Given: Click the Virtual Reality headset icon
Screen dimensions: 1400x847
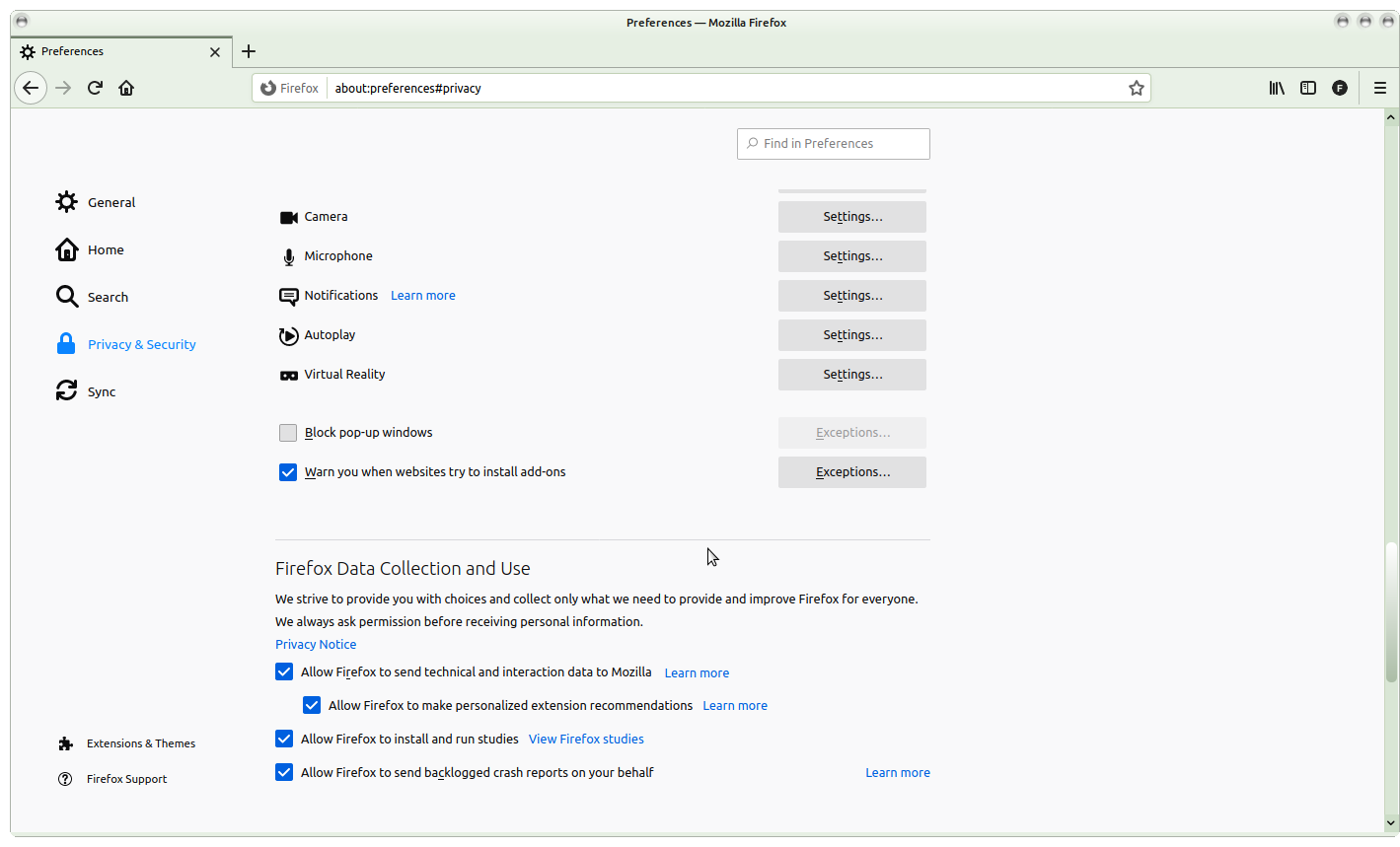Looking at the screenshot, I should click(x=289, y=375).
